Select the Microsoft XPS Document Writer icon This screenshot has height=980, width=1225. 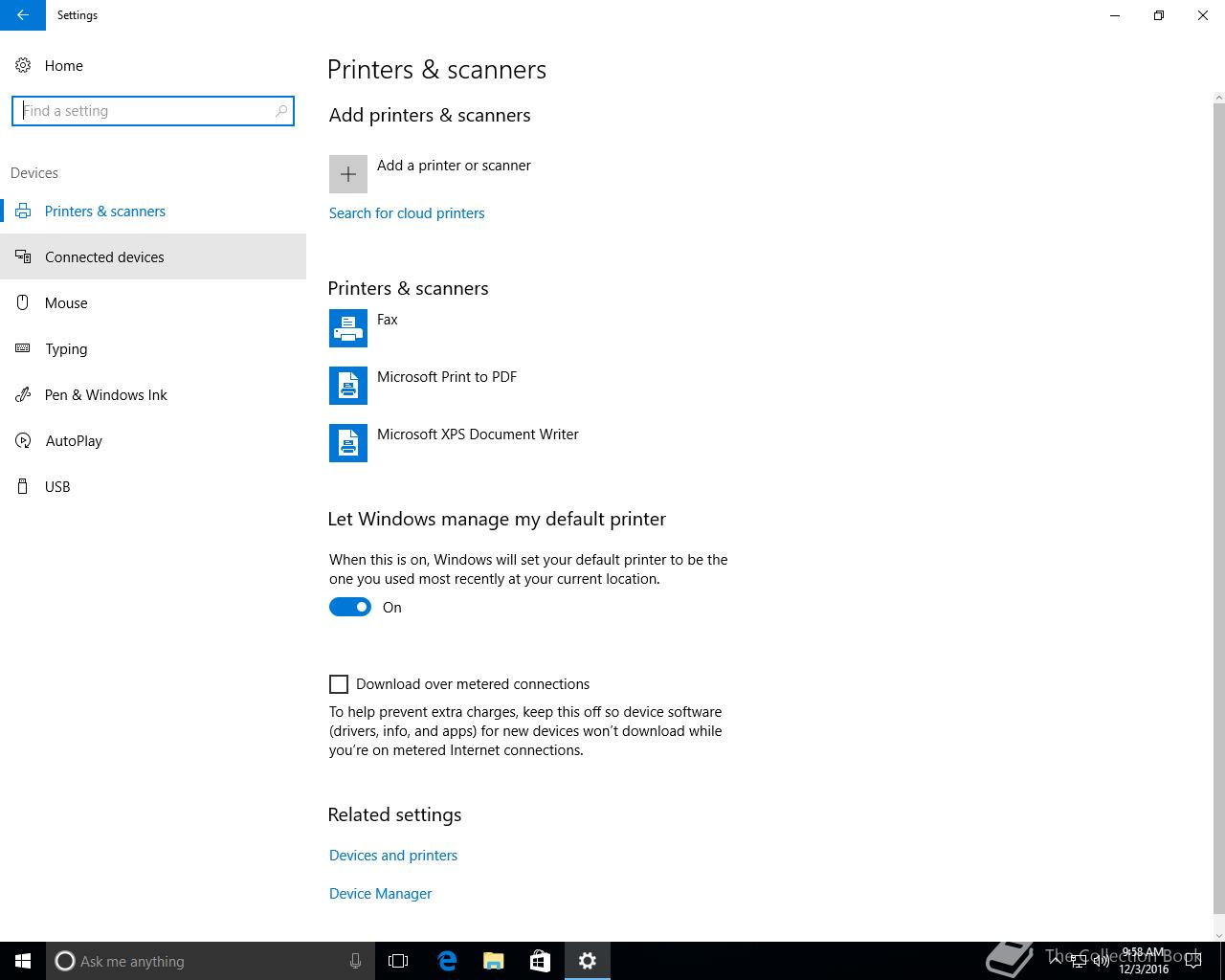tap(348, 443)
